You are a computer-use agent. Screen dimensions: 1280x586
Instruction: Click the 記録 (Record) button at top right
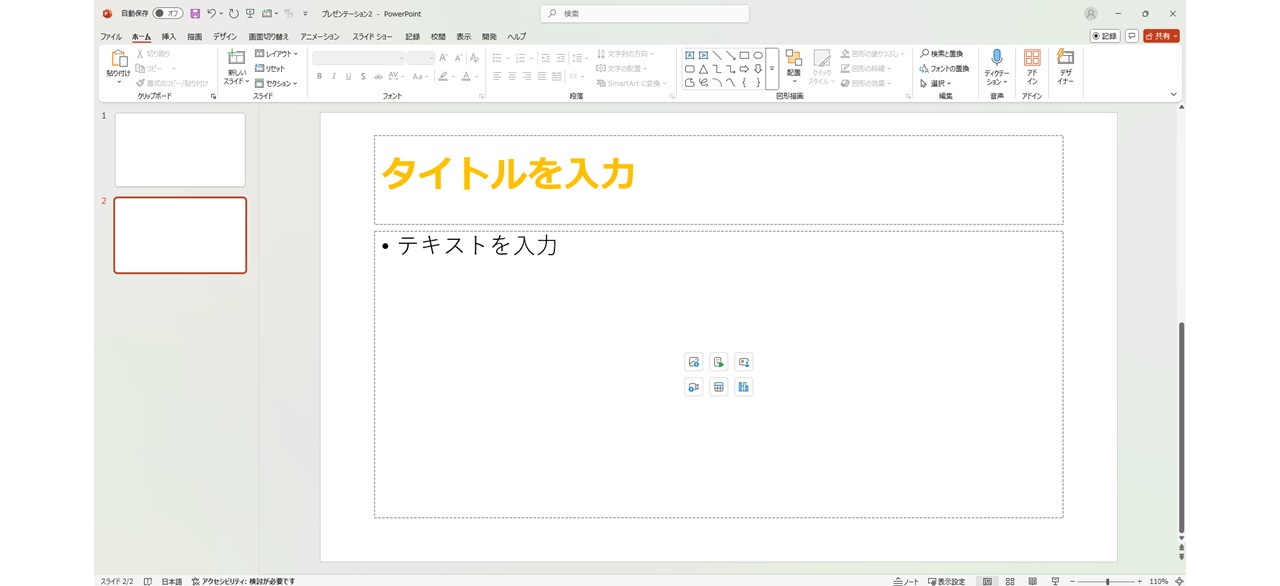click(1105, 36)
